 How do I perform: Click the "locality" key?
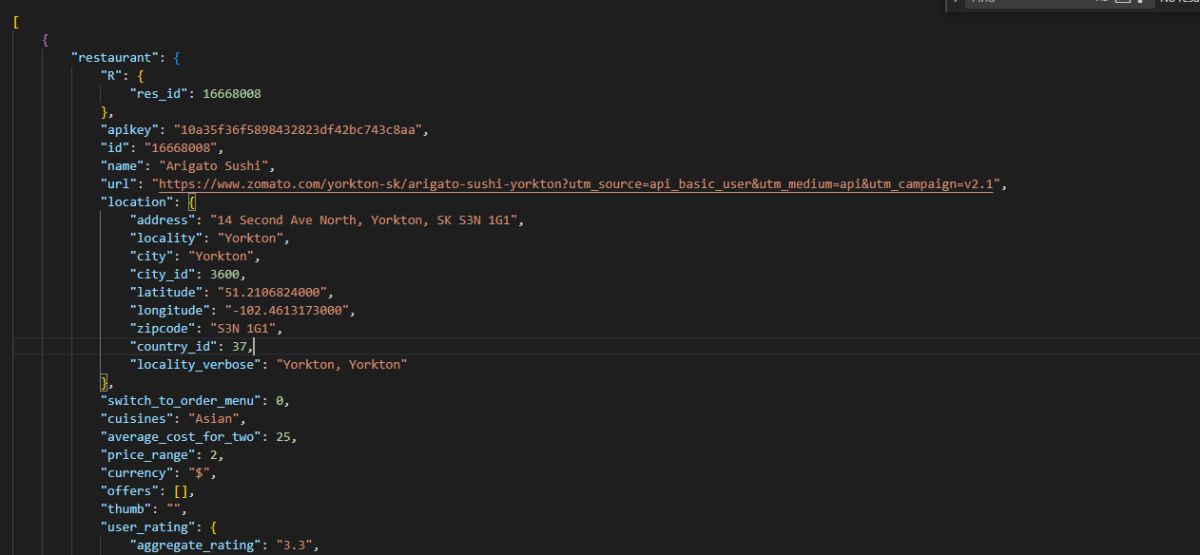[166, 238]
